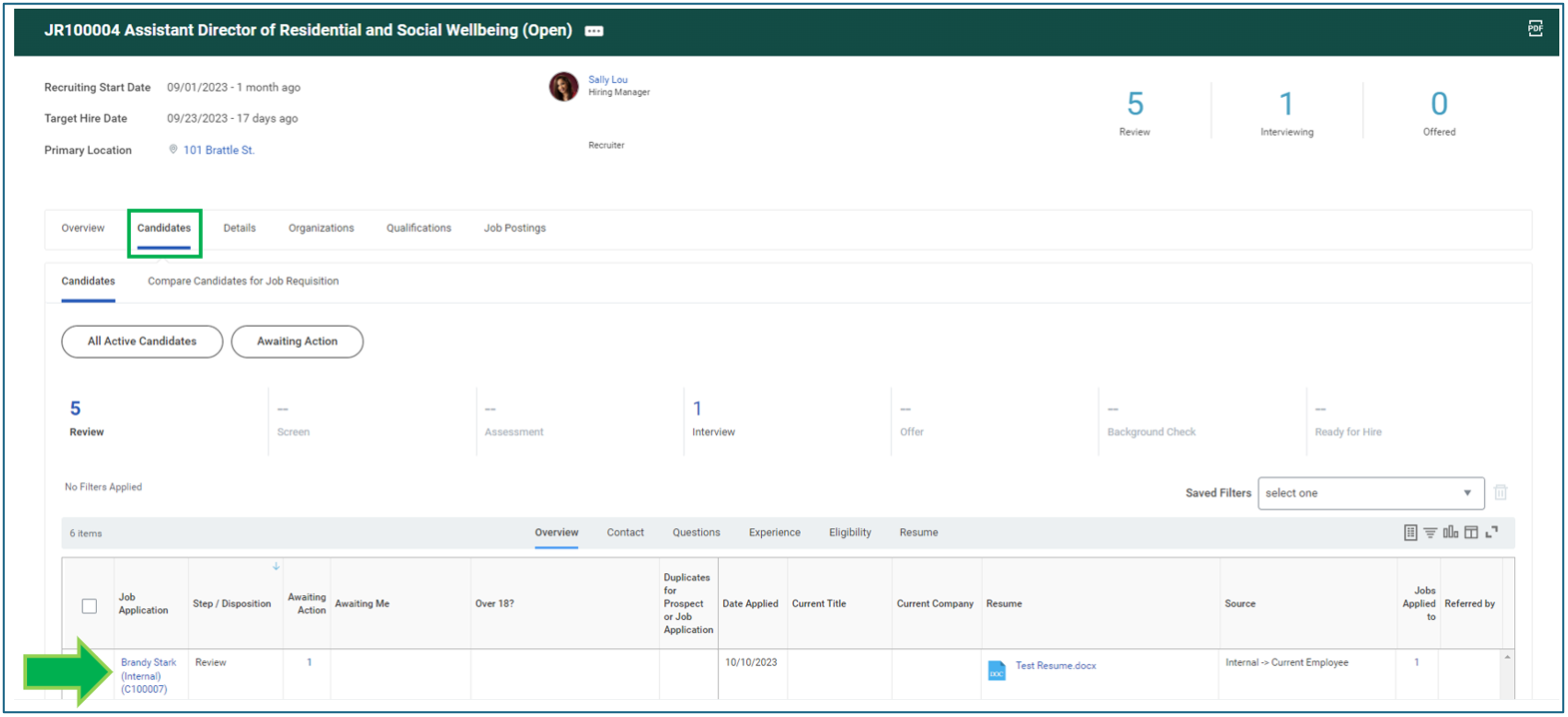Click the Current Title column header
This screenshot has height=717, width=1568.
click(x=819, y=604)
